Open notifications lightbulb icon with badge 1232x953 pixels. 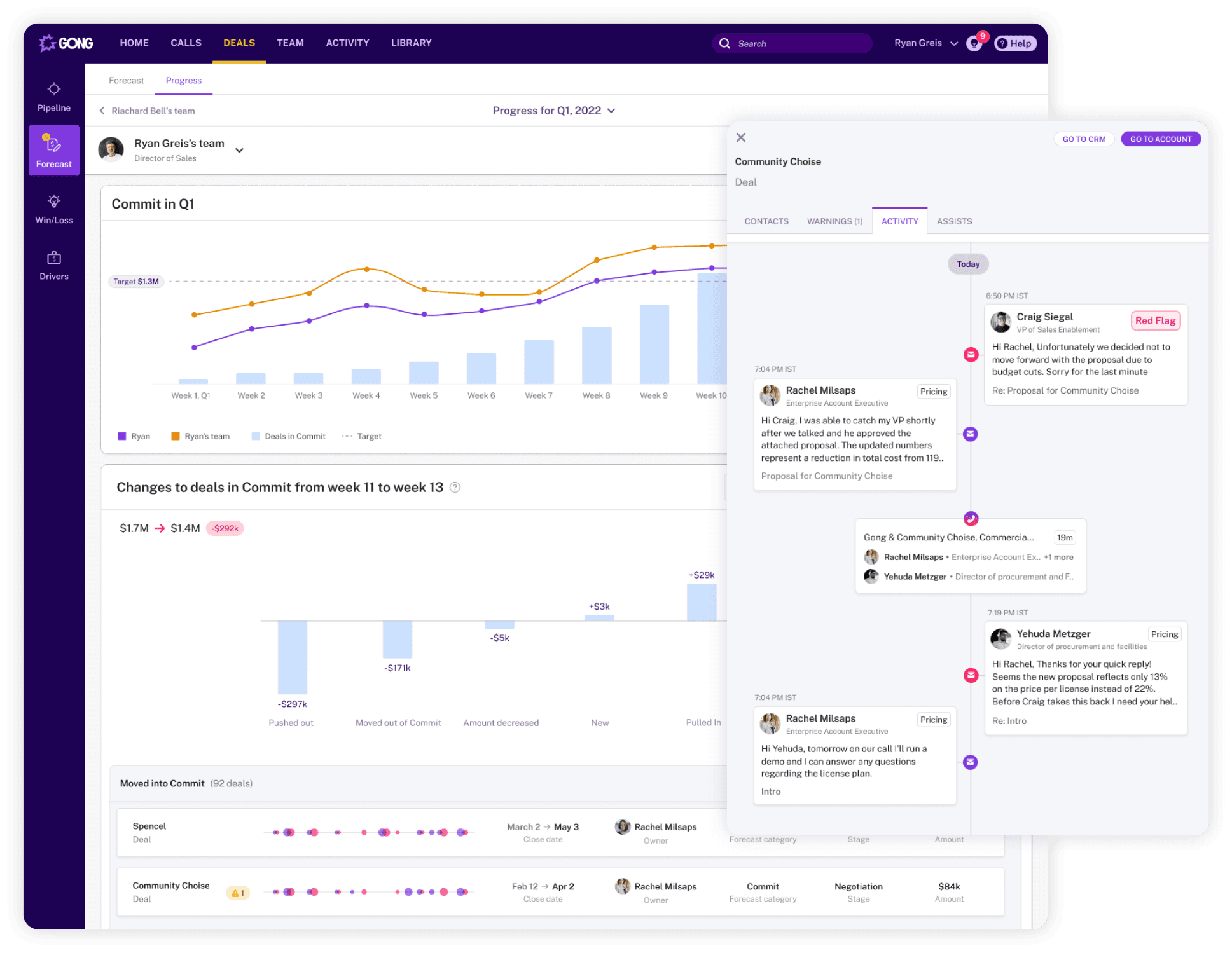pyautogui.click(x=974, y=43)
